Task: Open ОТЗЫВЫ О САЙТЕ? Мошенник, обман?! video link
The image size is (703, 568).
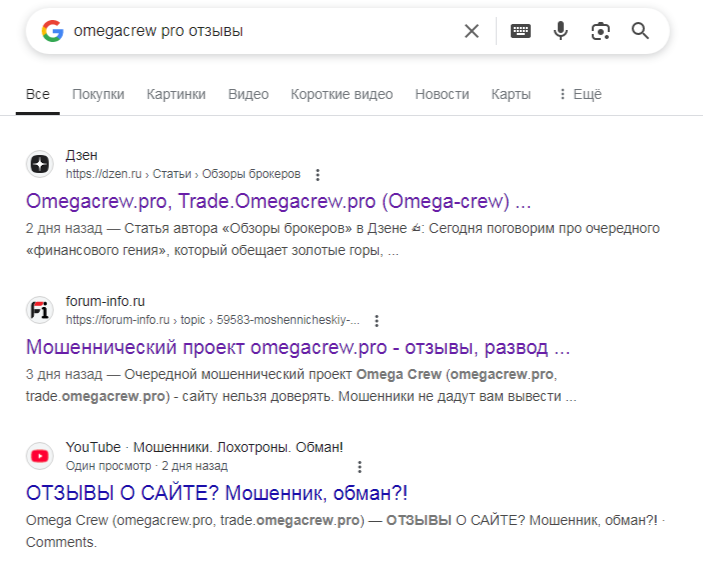Action: 217,493
